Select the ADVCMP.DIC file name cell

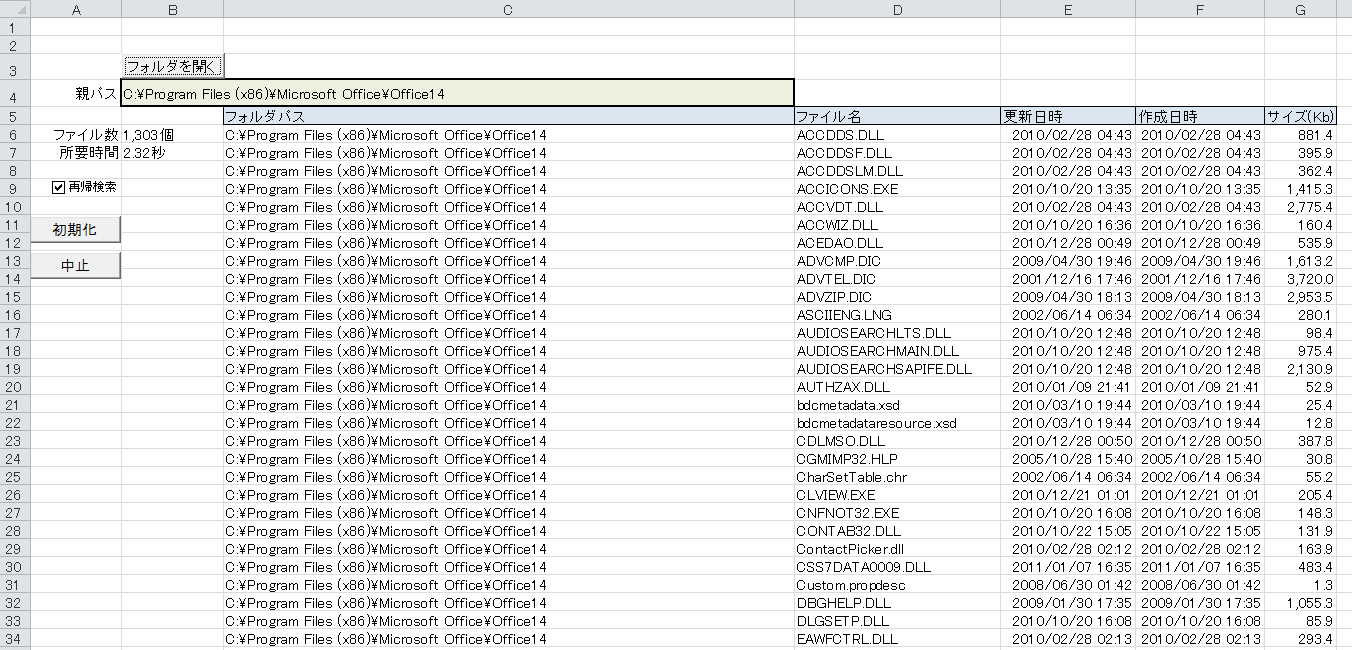[897, 260]
